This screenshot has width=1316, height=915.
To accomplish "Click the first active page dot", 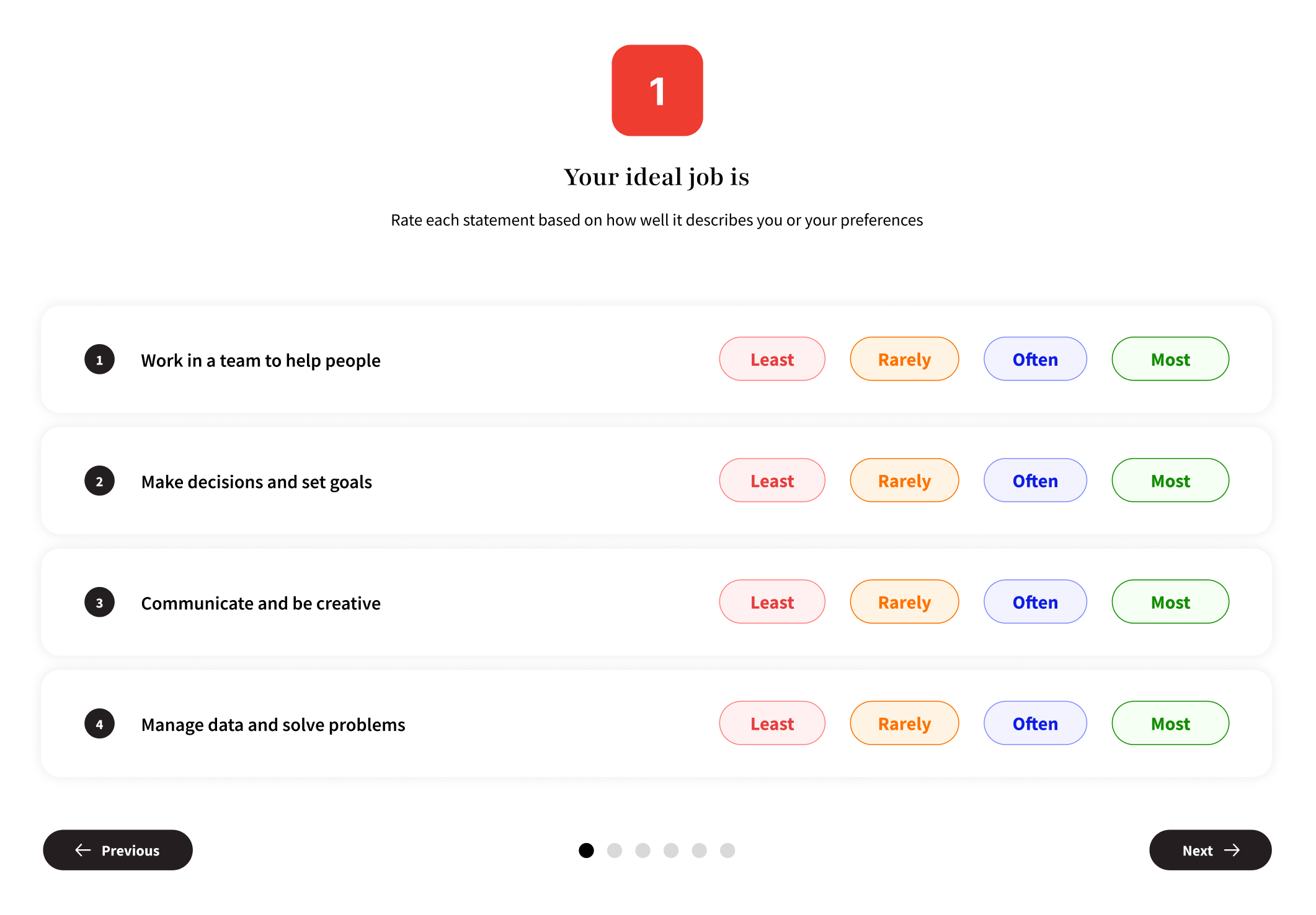I will pyautogui.click(x=586, y=851).
